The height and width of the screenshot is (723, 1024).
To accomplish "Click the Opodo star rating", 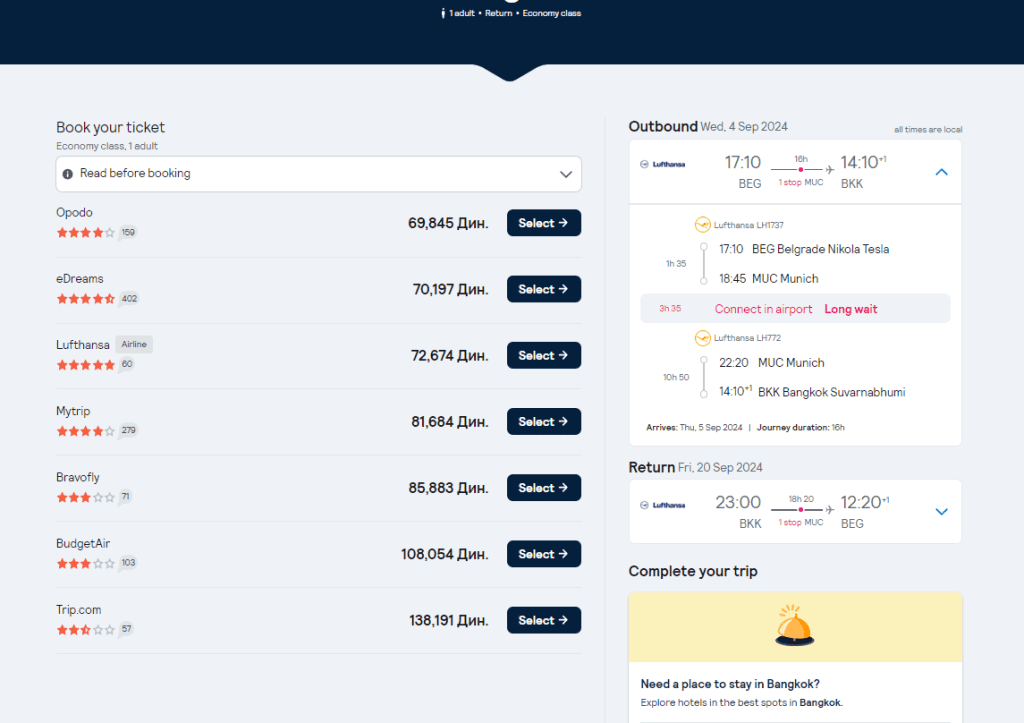I will click(85, 233).
